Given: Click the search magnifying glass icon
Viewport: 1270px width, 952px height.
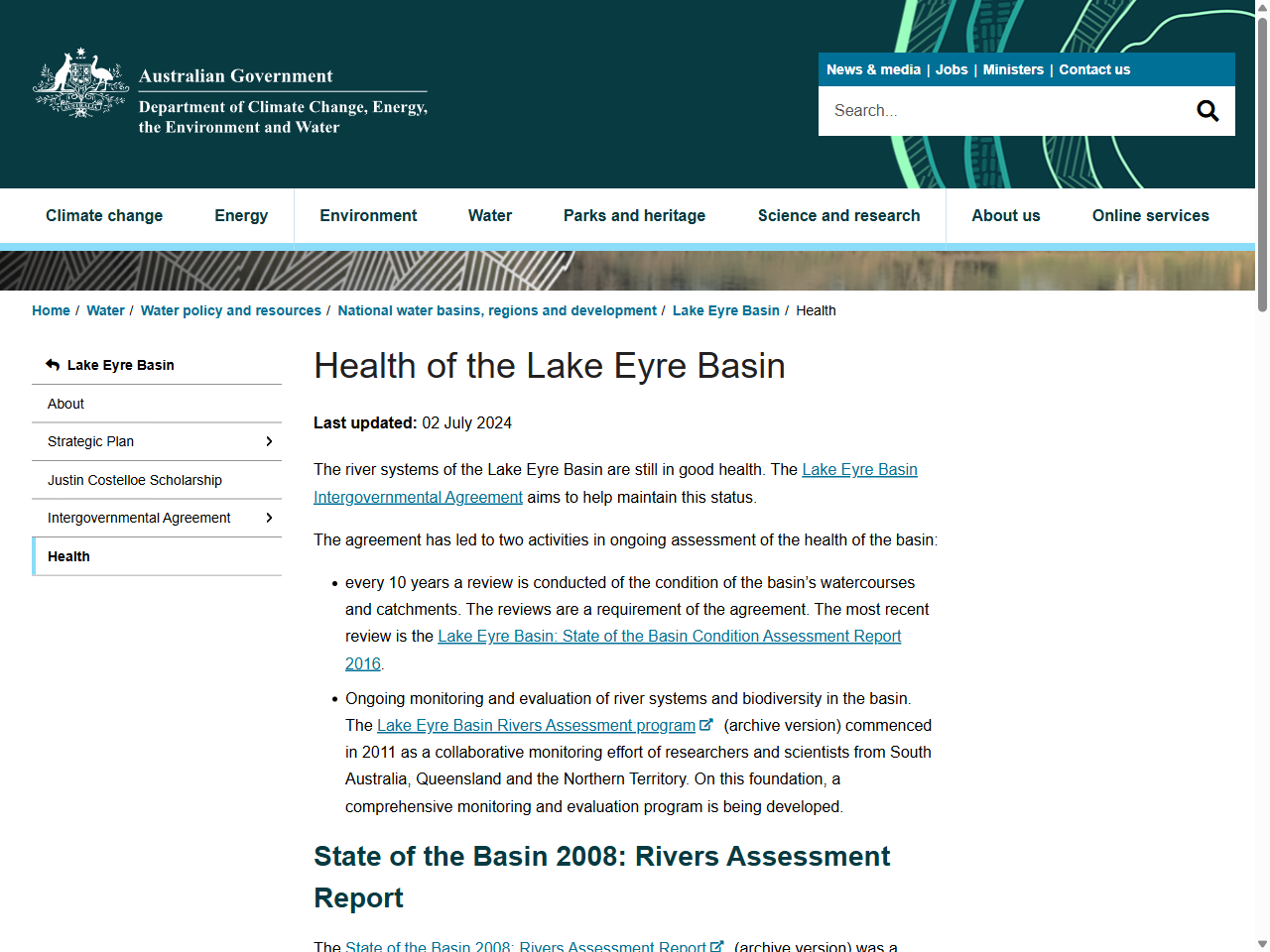Looking at the screenshot, I should (1206, 110).
